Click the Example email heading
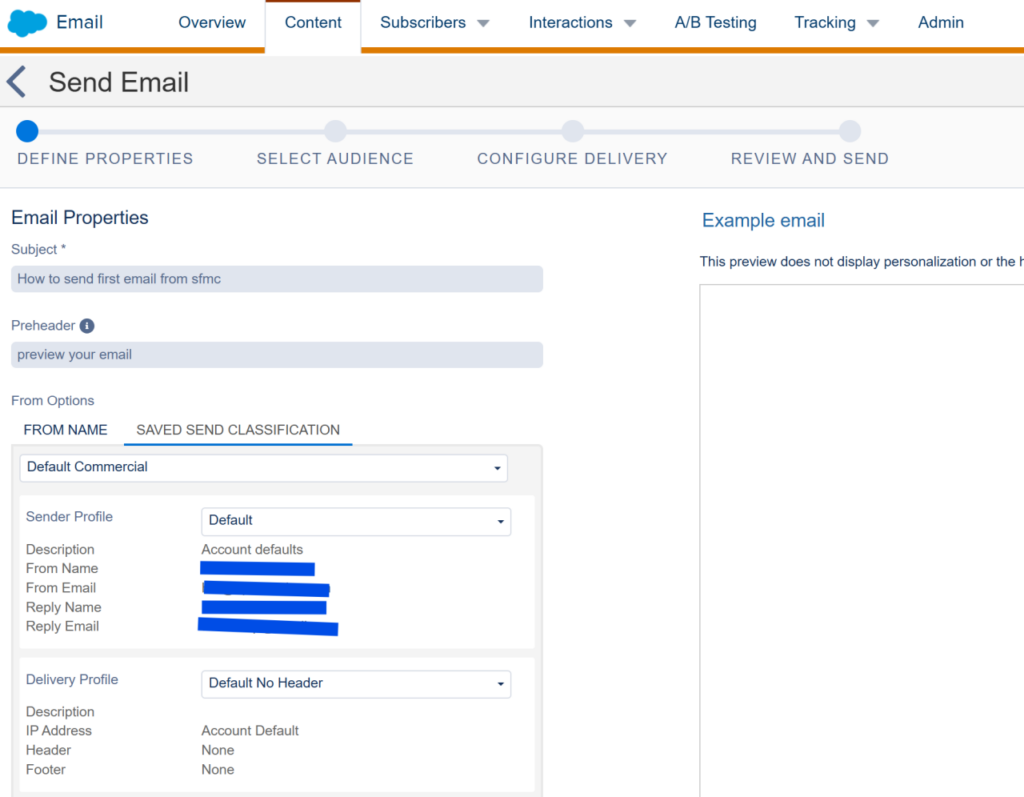Viewport: 1024px width, 797px height. 763,220
